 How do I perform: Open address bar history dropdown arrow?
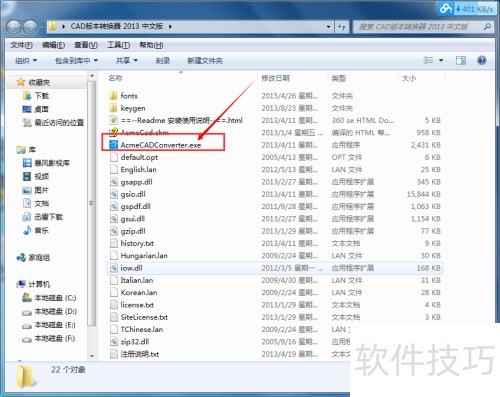click(328, 27)
